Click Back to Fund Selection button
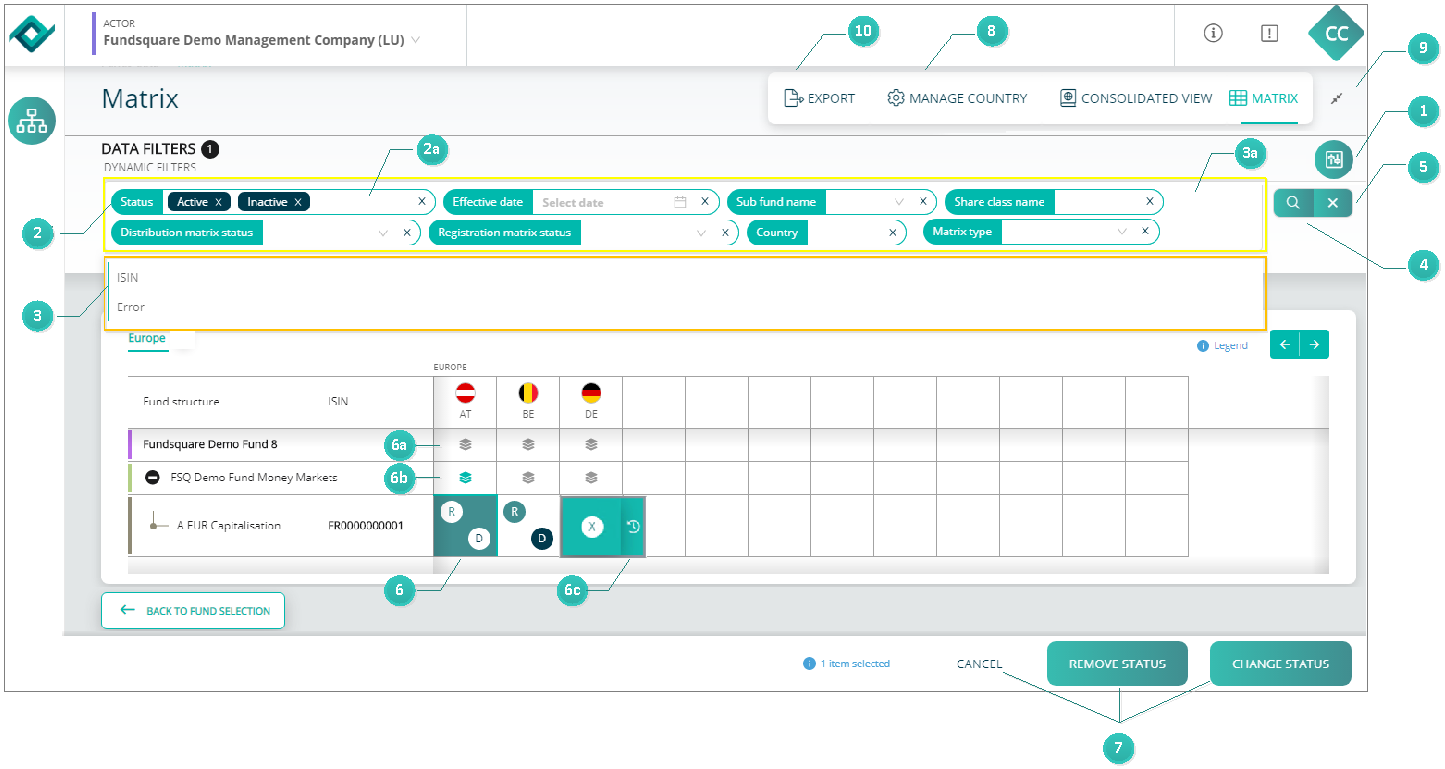This screenshot has height=769, width=1445. 193,611
